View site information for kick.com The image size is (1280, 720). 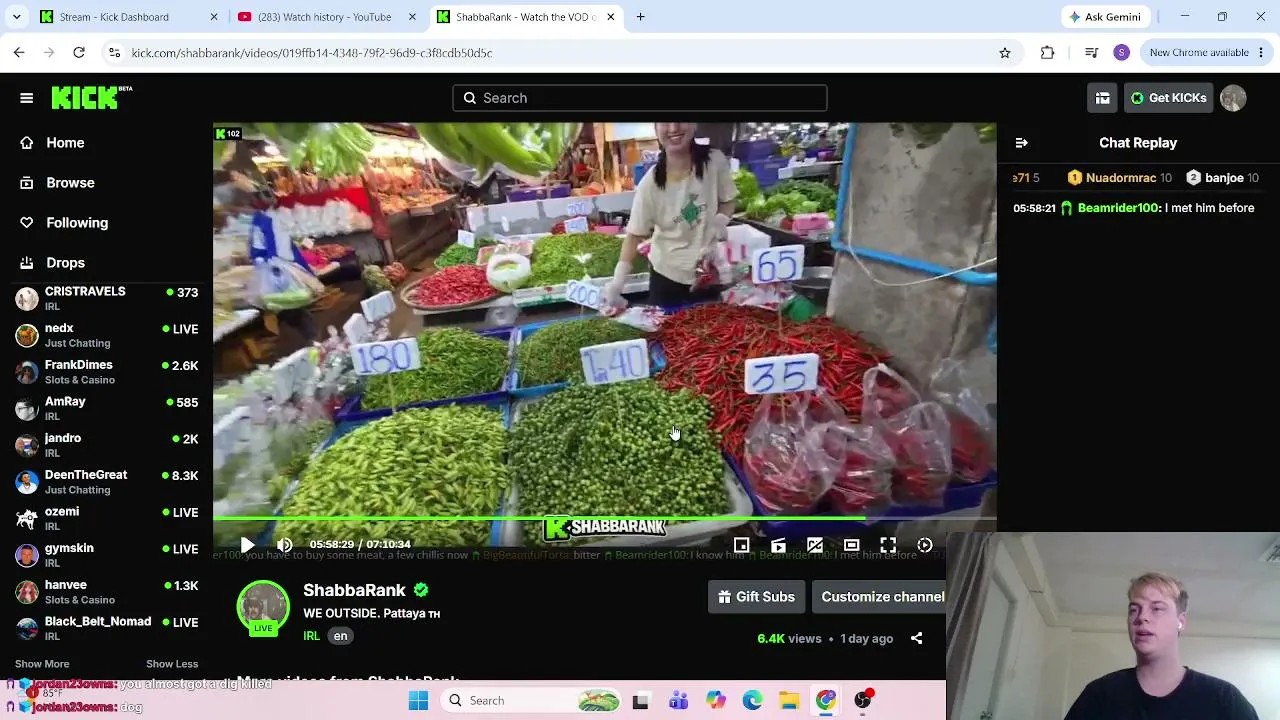click(x=114, y=53)
